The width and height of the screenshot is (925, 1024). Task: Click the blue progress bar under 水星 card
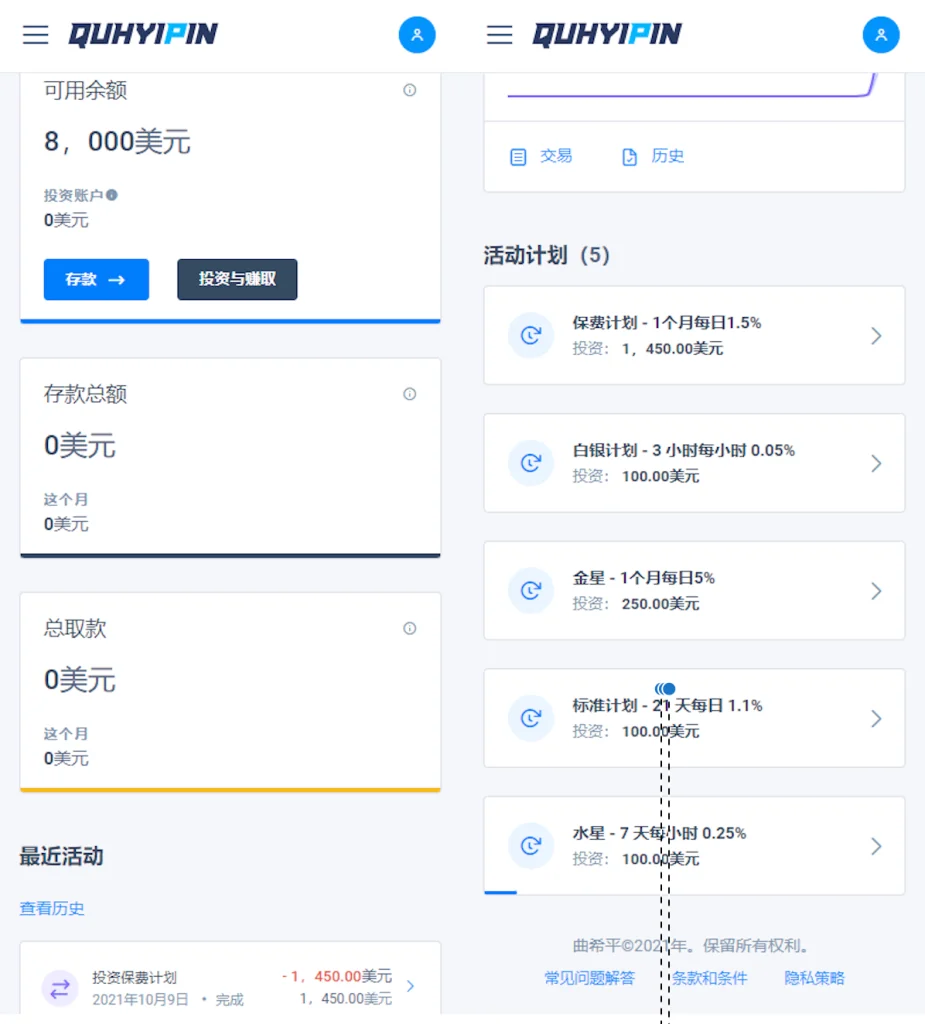(500, 891)
